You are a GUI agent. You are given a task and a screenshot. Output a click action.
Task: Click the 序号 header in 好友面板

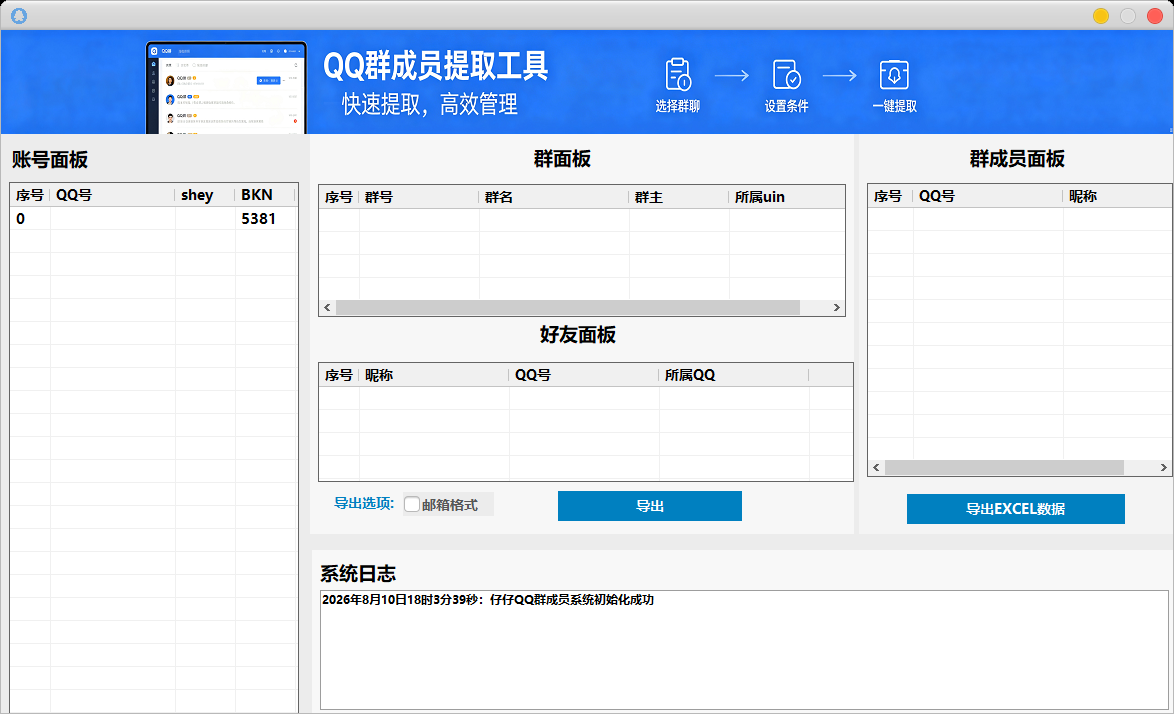(338, 375)
